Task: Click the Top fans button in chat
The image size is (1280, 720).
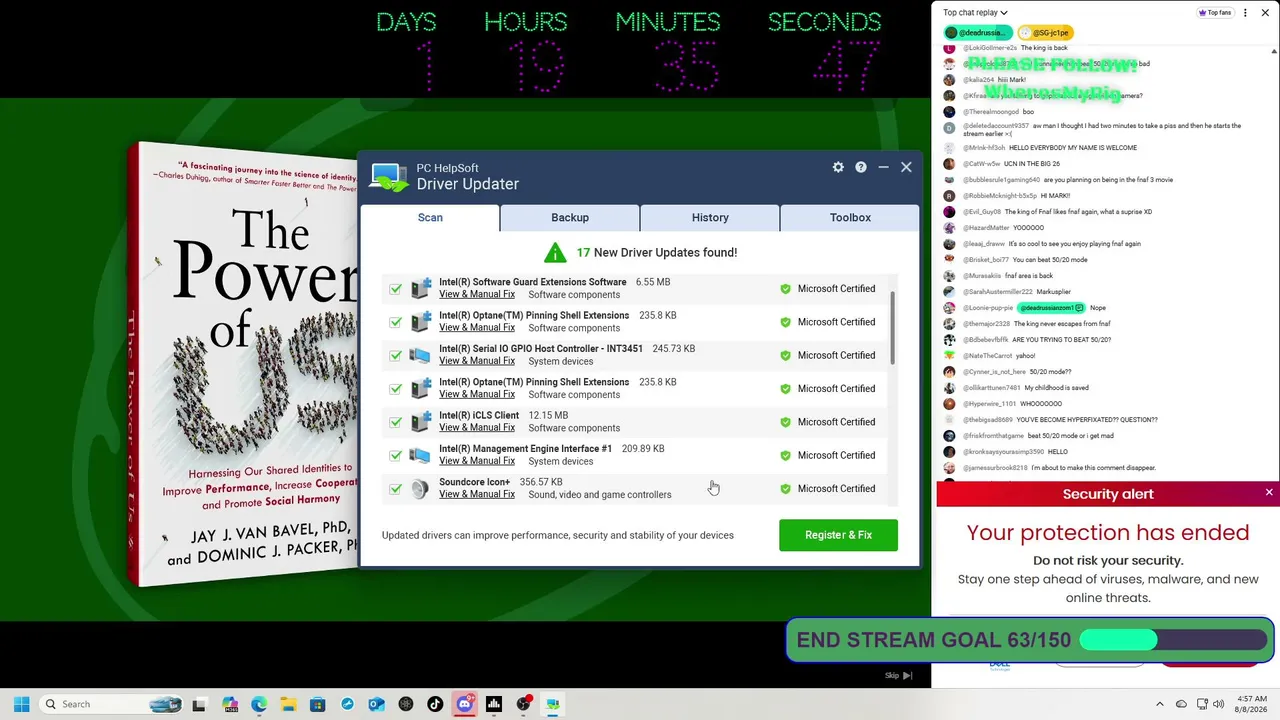Action: tap(1215, 13)
